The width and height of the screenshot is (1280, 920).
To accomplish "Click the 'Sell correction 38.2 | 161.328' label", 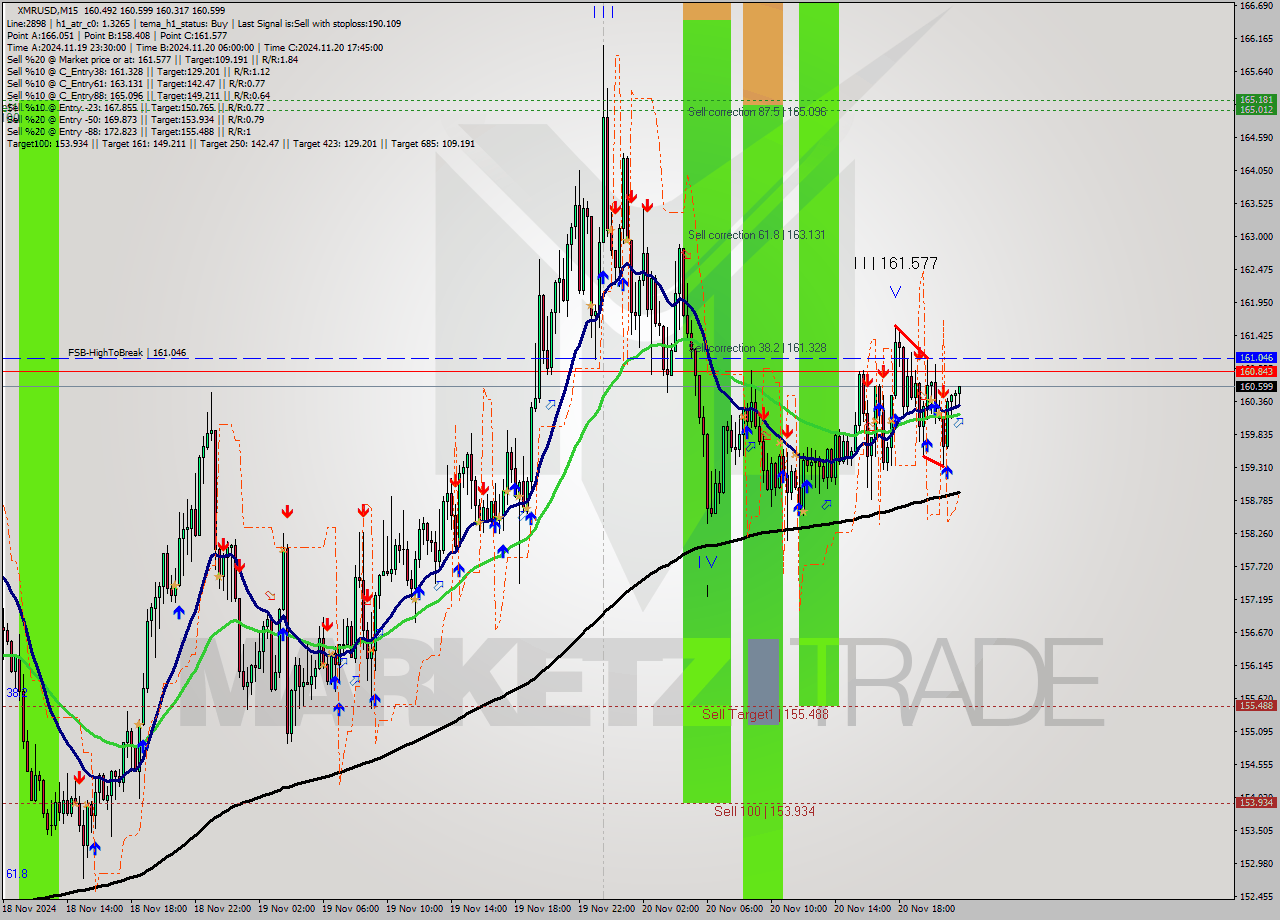I will 759,348.
